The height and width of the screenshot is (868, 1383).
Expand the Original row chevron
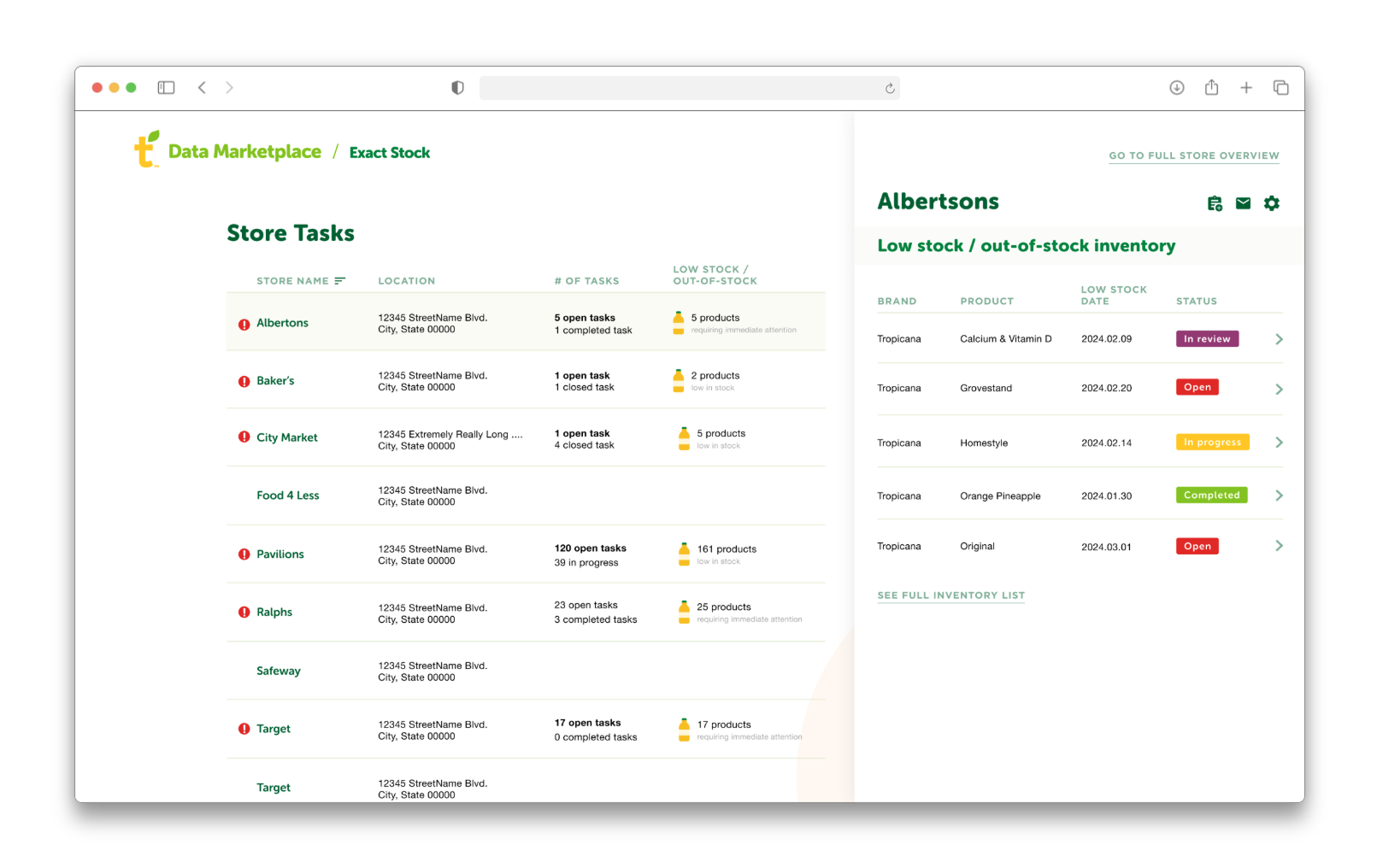(x=1279, y=546)
